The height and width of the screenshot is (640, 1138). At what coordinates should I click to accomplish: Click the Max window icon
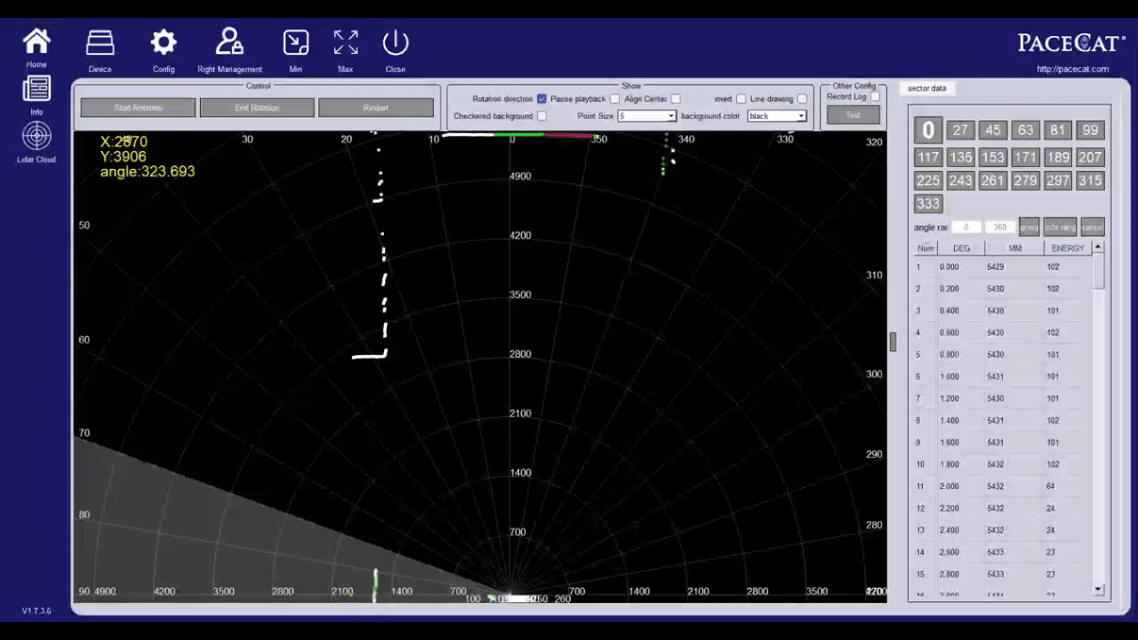(346, 43)
